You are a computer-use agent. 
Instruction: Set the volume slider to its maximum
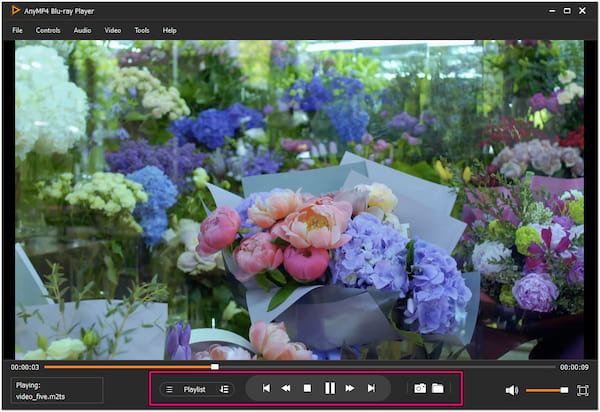click(x=567, y=390)
